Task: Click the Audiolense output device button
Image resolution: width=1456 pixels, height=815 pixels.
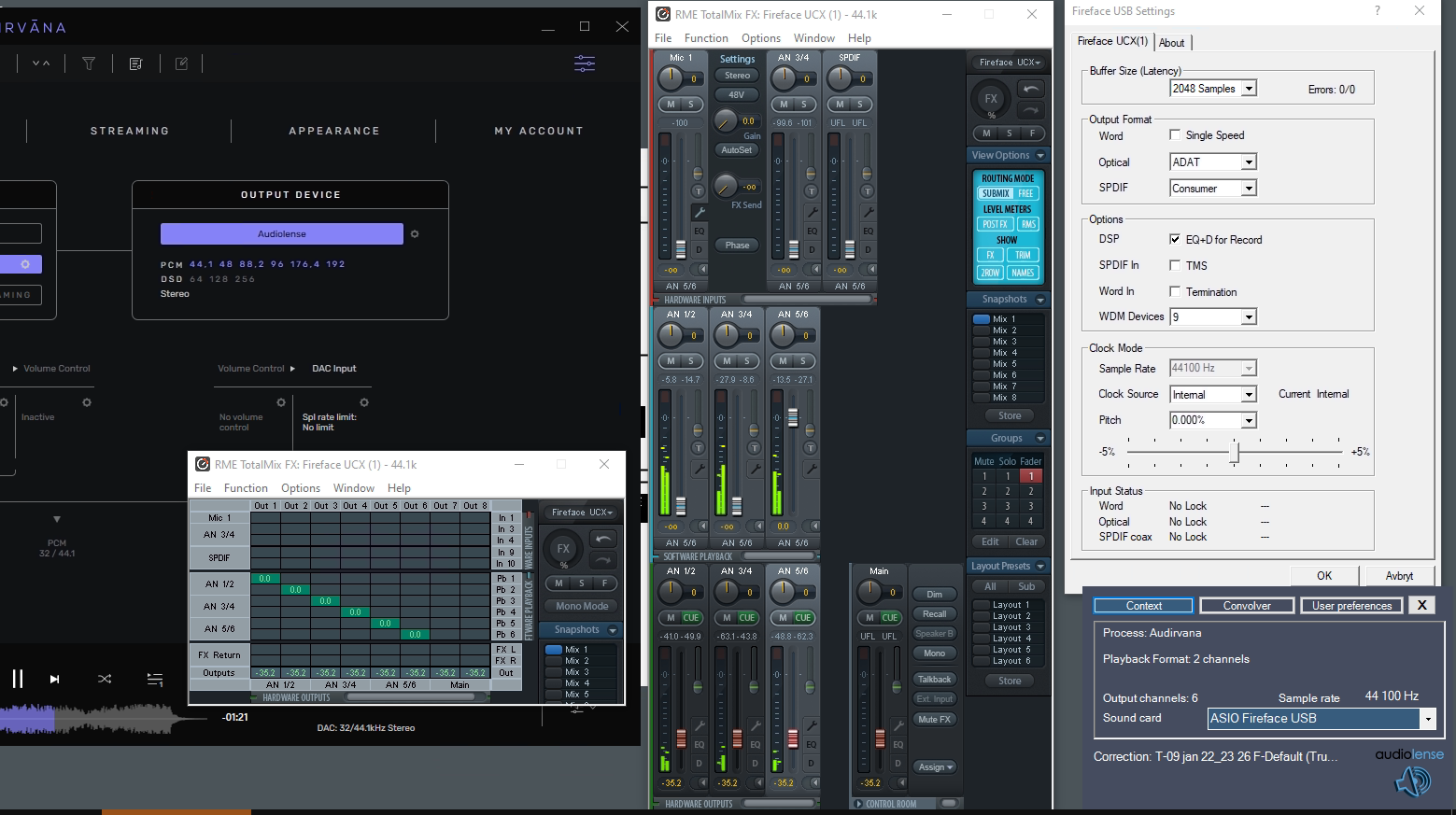Action: (x=282, y=233)
